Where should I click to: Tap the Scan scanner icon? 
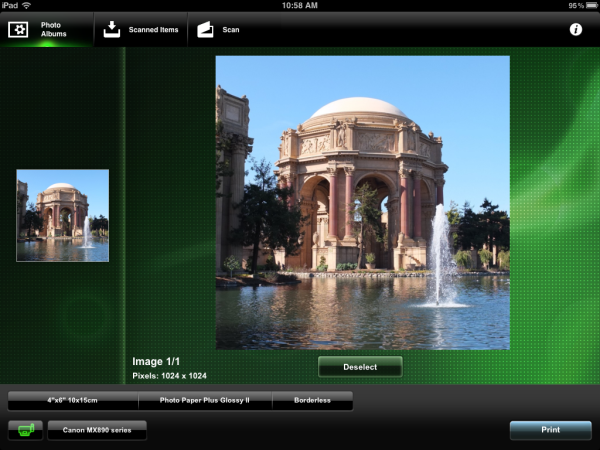[205, 29]
